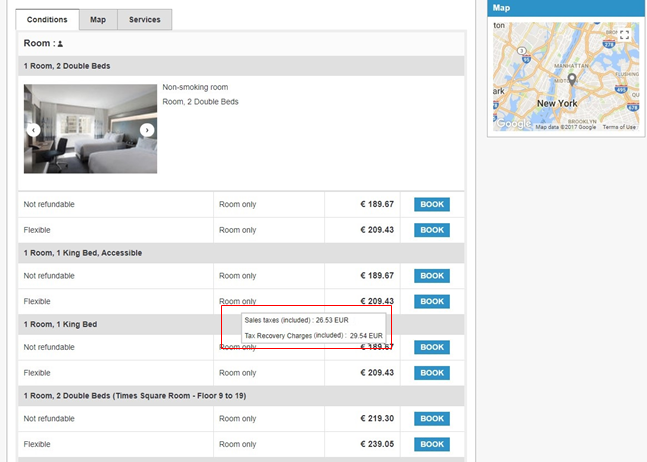The height and width of the screenshot is (462, 647).
Task: Book flexible rate 1 King Bed room
Action: pos(431,373)
